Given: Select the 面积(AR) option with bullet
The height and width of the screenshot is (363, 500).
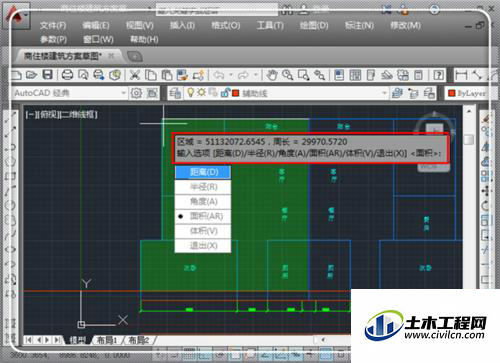Looking at the screenshot, I should click(203, 216).
